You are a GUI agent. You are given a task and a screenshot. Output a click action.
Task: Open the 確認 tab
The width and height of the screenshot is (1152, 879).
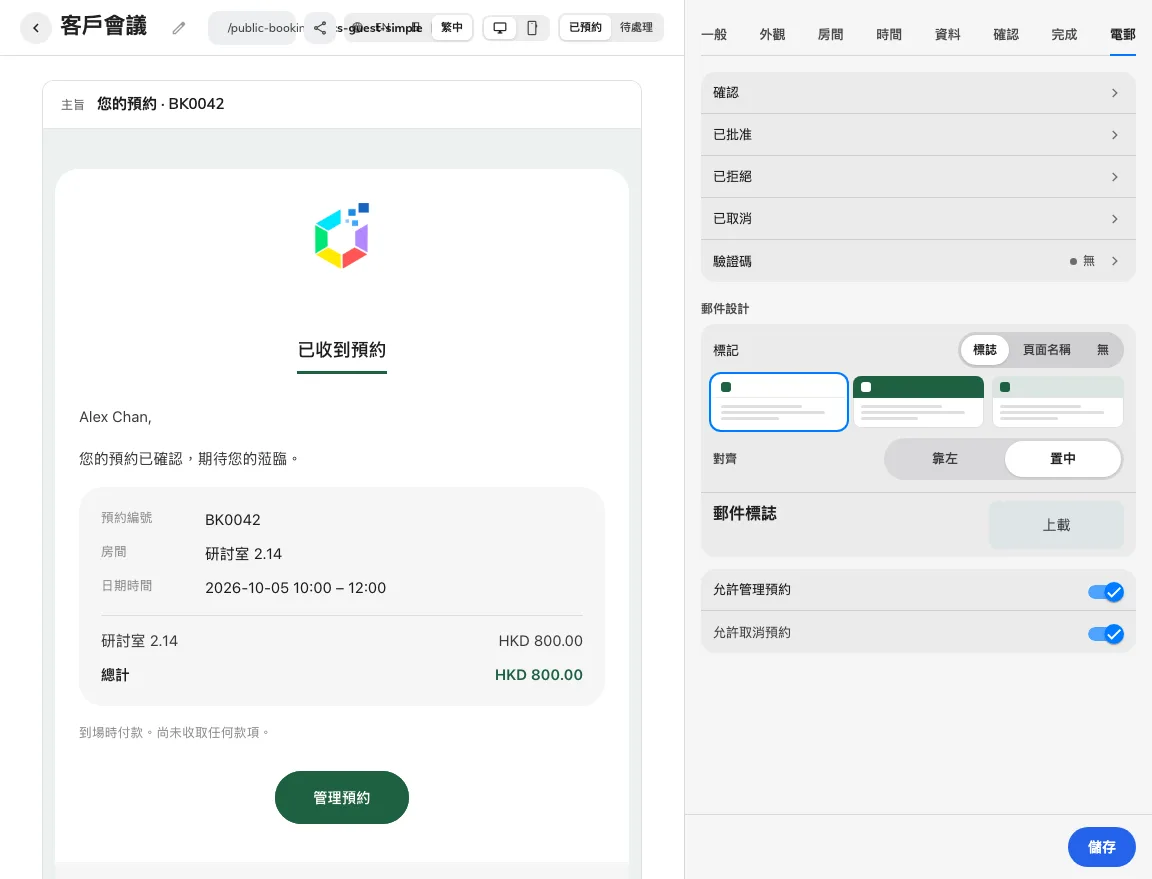click(x=1006, y=35)
